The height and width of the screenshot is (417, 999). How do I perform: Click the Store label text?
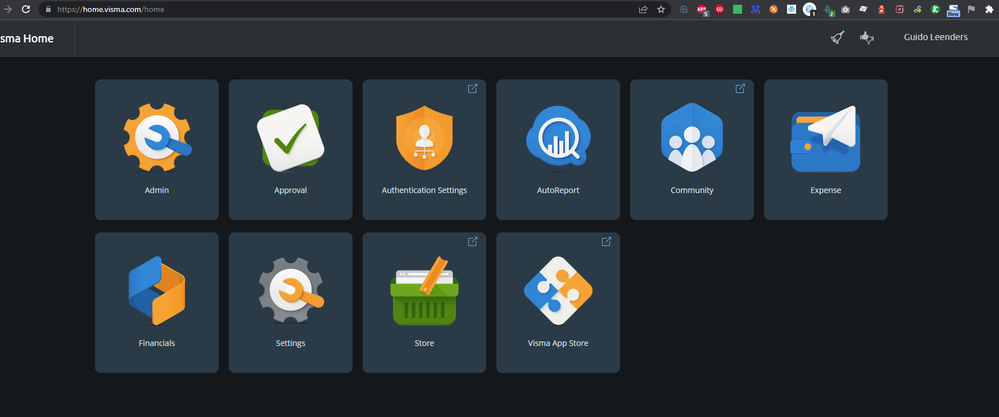(x=424, y=343)
